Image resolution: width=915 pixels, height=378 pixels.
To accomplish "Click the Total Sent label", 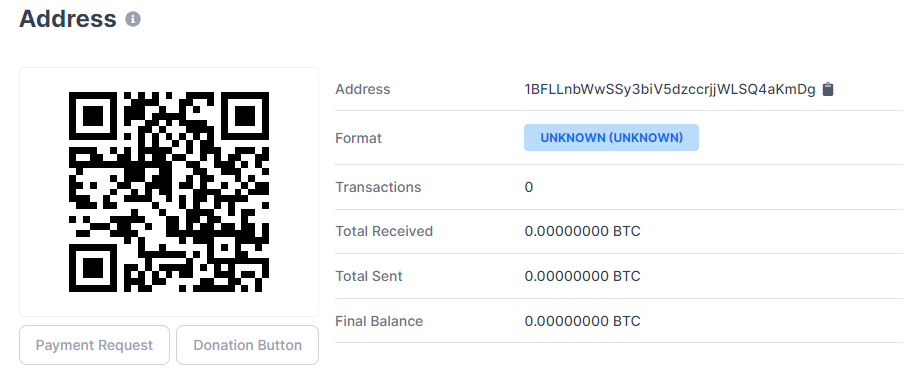I will (369, 276).
